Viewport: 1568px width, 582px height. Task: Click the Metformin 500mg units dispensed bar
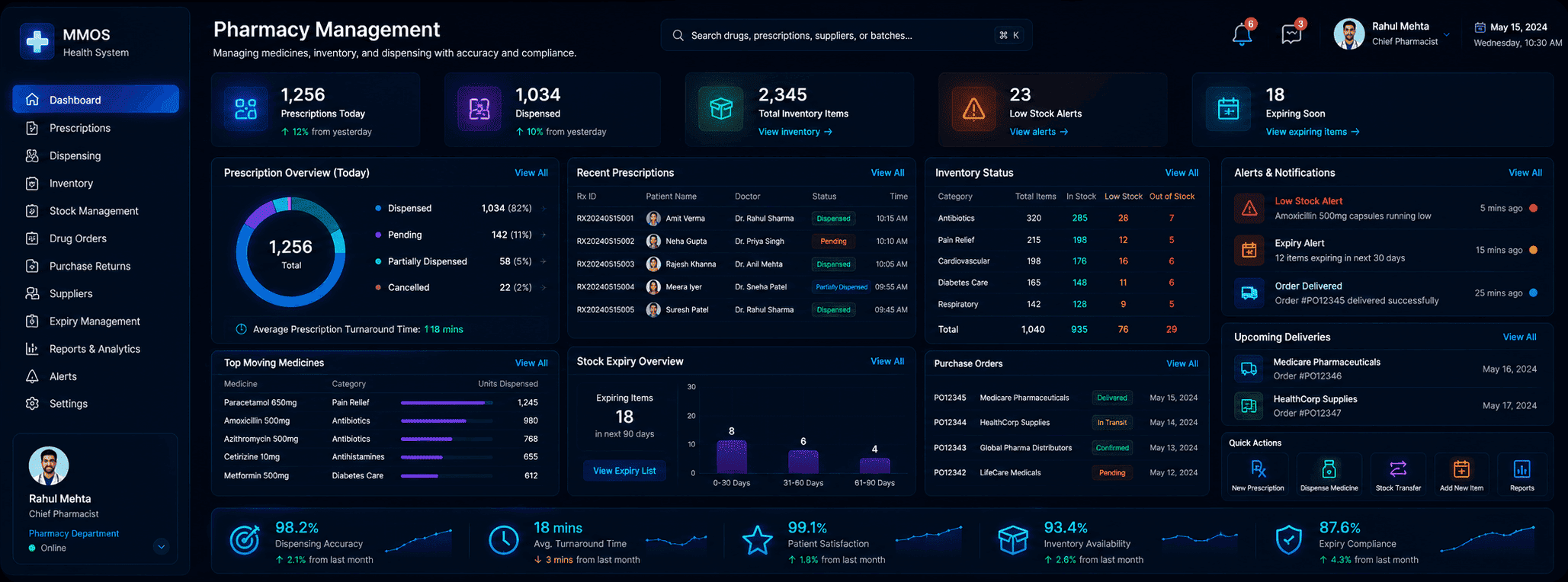tap(447, 475)
